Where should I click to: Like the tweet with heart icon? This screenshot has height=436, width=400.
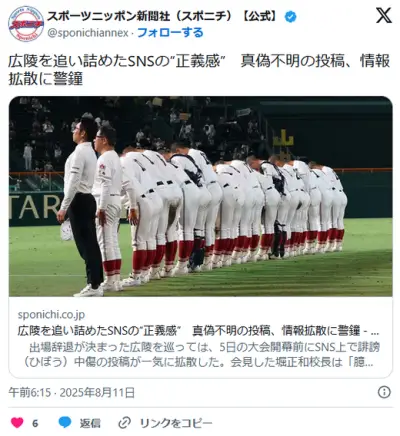[x=17, y=423]
